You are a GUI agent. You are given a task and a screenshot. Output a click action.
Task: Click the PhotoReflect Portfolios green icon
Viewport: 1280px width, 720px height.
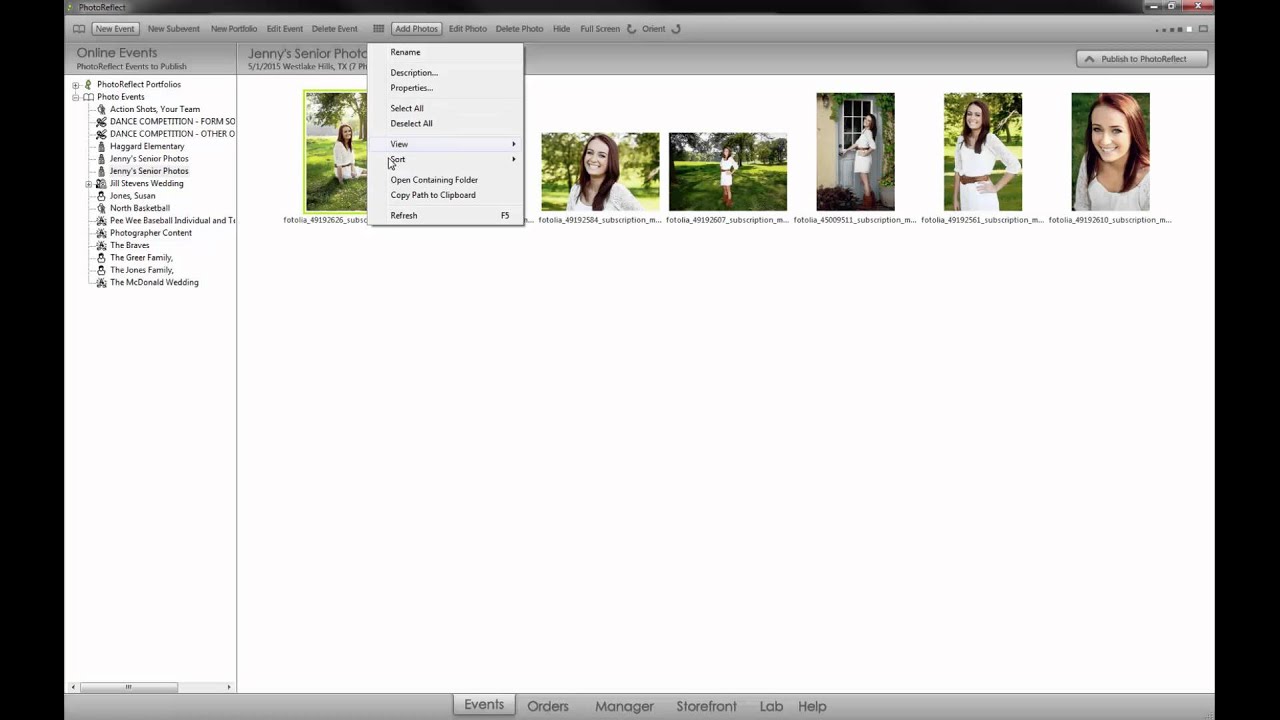click(x=88, y=84)
